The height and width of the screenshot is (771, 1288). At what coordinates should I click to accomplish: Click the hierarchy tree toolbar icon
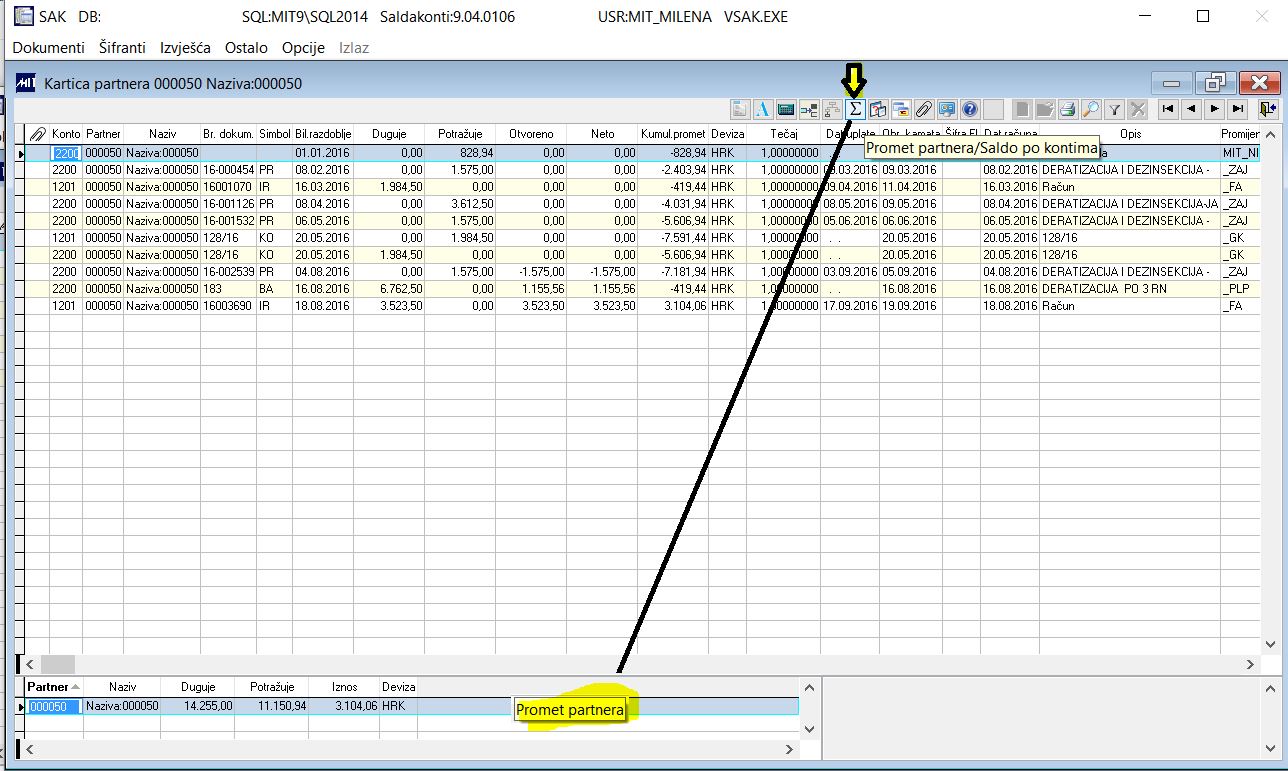point(832,109)
